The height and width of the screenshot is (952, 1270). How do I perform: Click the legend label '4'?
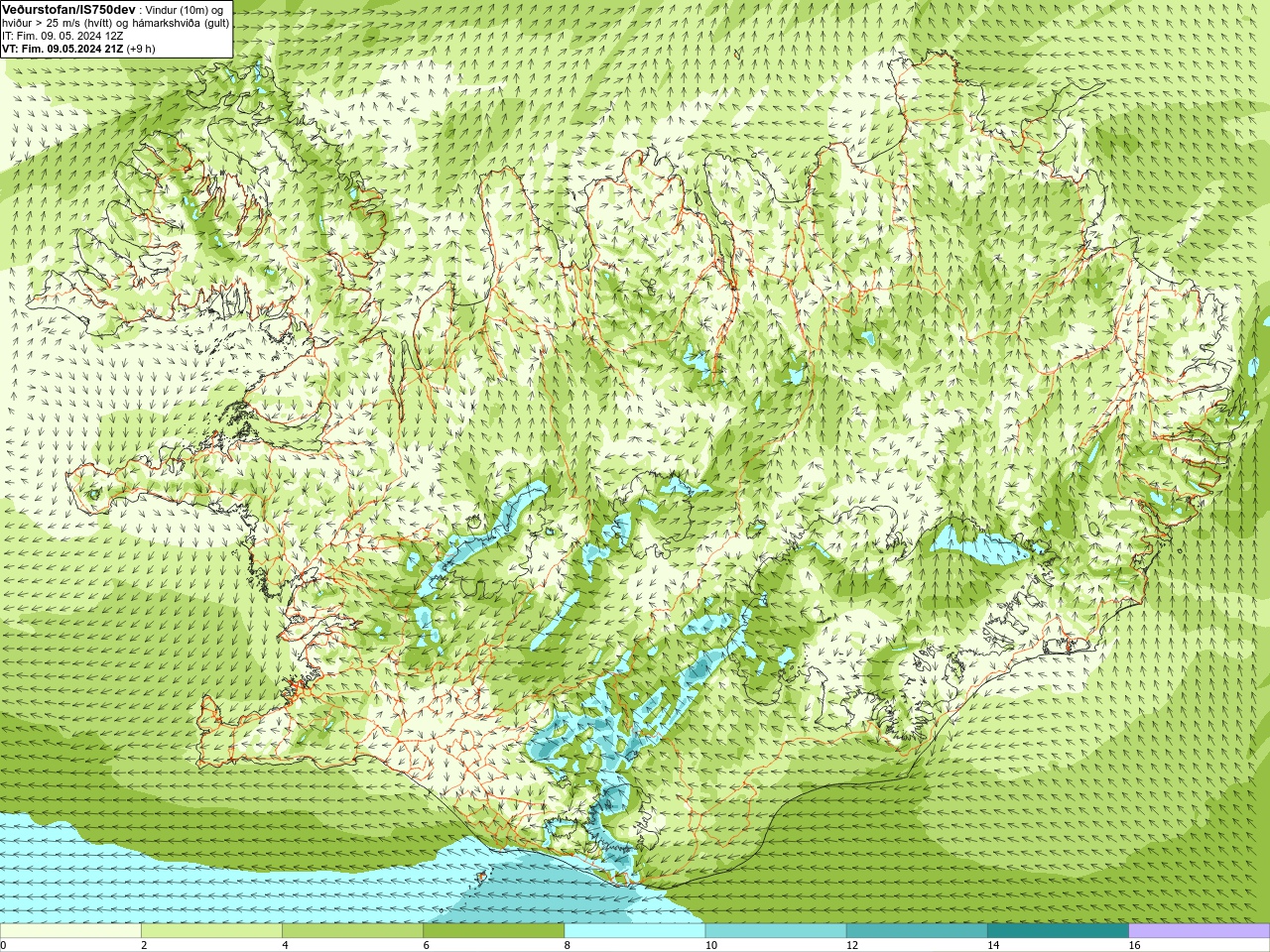[286, 945]
